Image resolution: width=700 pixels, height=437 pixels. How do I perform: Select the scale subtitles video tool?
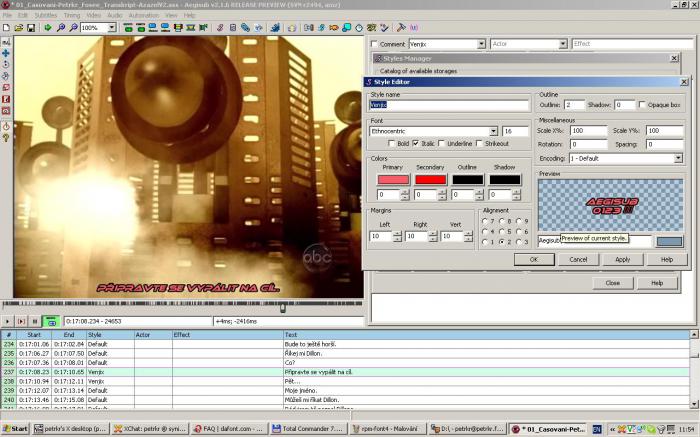(6, 87)
